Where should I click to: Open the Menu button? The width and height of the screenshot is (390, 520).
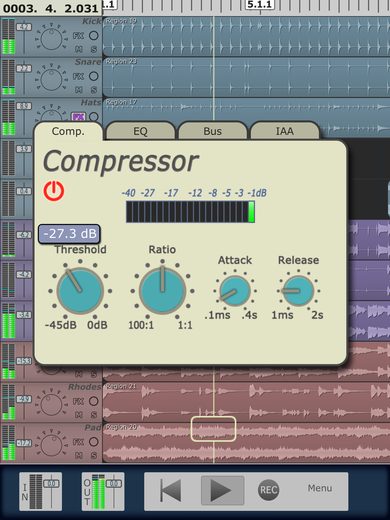point(320,488)
